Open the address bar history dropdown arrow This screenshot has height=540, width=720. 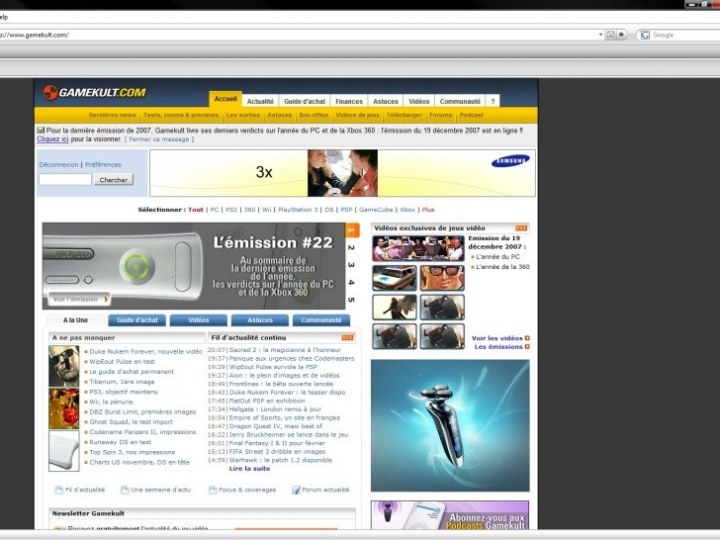pos(601,35)
